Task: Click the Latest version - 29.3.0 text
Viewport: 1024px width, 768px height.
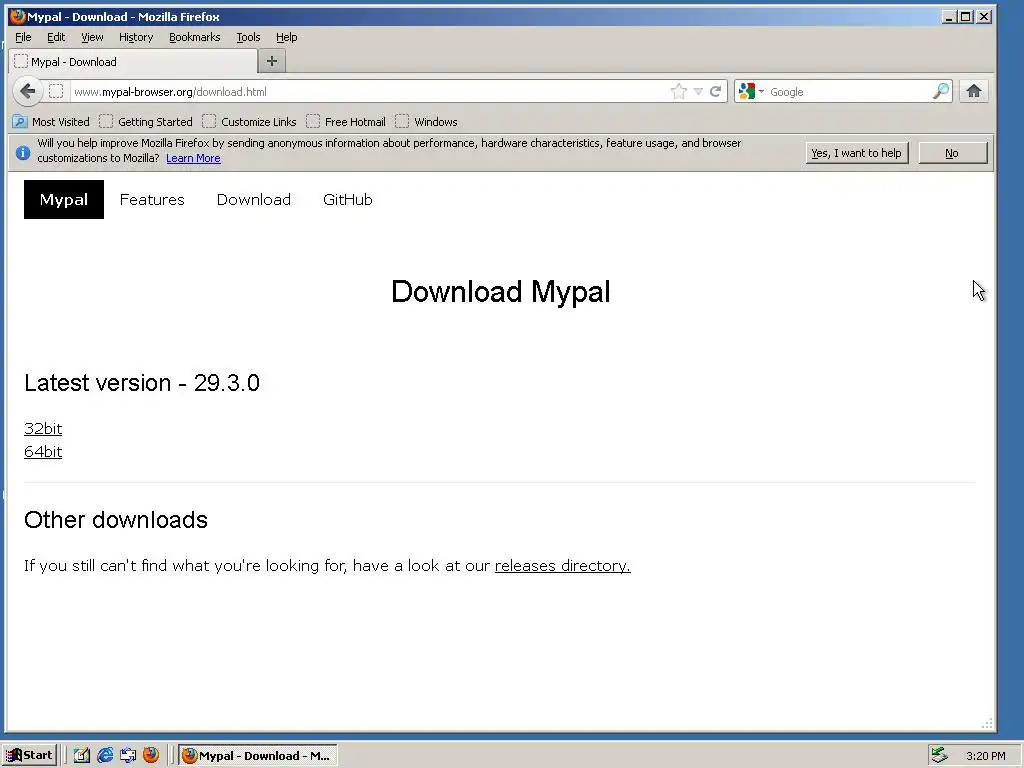Action: pos(142,383)
